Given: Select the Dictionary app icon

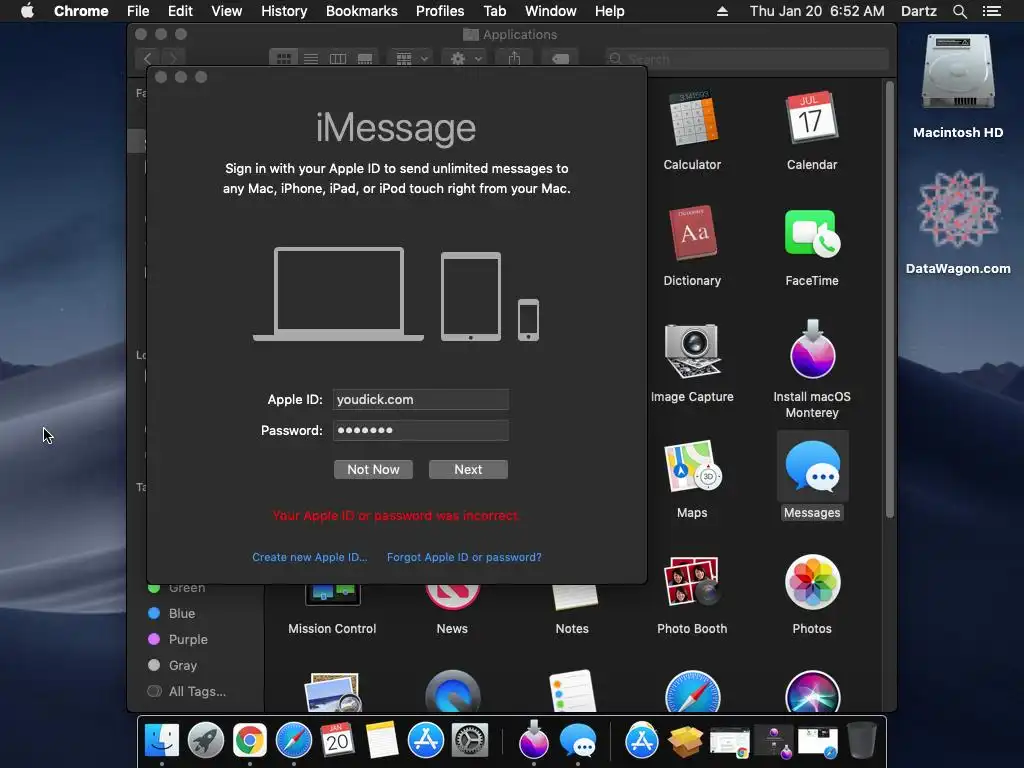Looking at the screenshot, I should coord(692,233).
